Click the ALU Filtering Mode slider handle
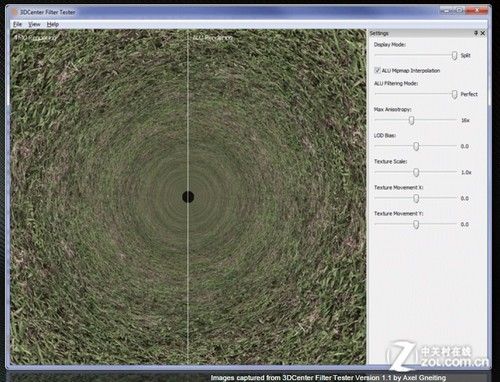Screen dimensions: 500x382 pyautogui.click(x=454, y=95)
